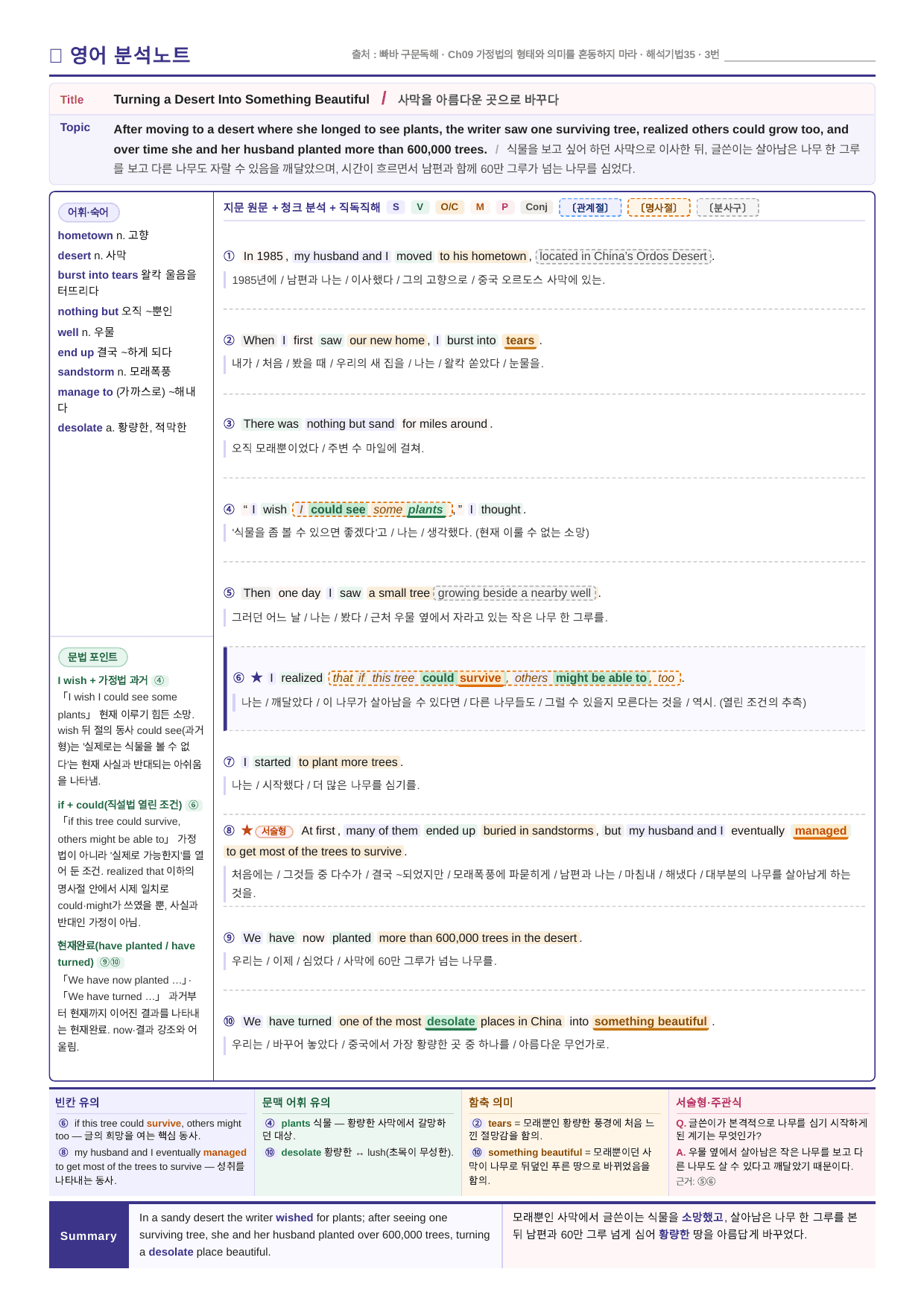
Task: Click bold '소망했고' in the Korean summary
Action: point(702,1217)
